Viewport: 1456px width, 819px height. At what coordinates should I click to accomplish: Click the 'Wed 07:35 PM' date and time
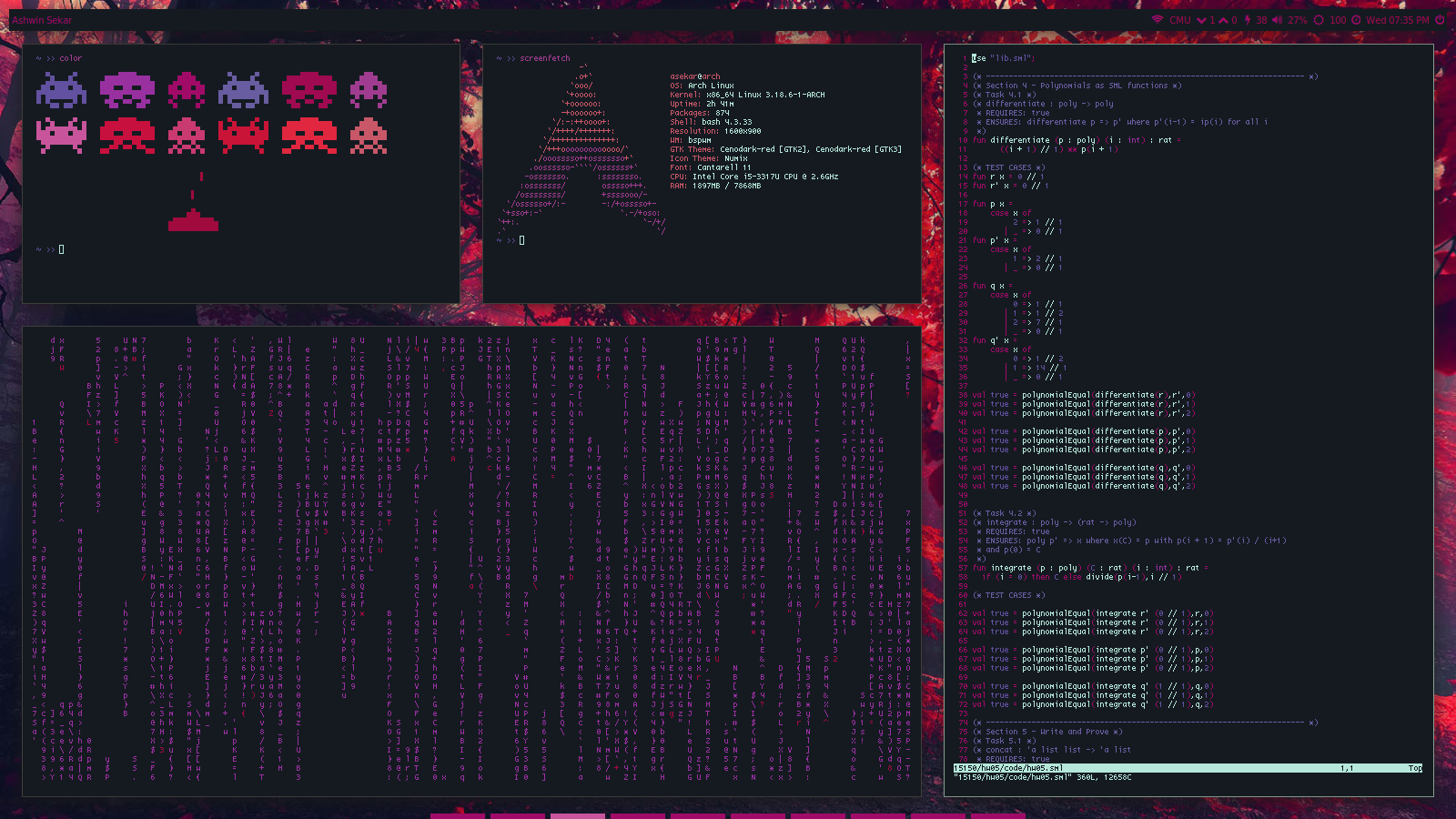[x=1397, y=19]
